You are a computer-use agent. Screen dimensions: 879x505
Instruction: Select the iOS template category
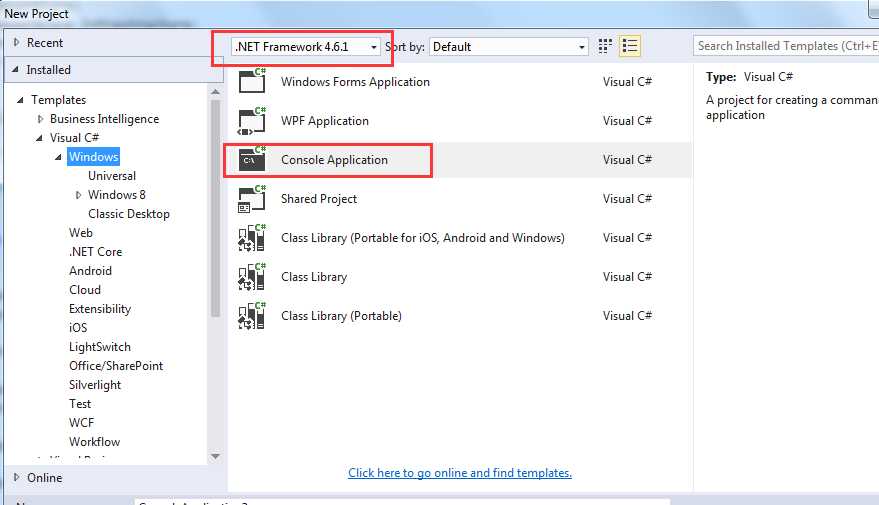pos(78,328)
